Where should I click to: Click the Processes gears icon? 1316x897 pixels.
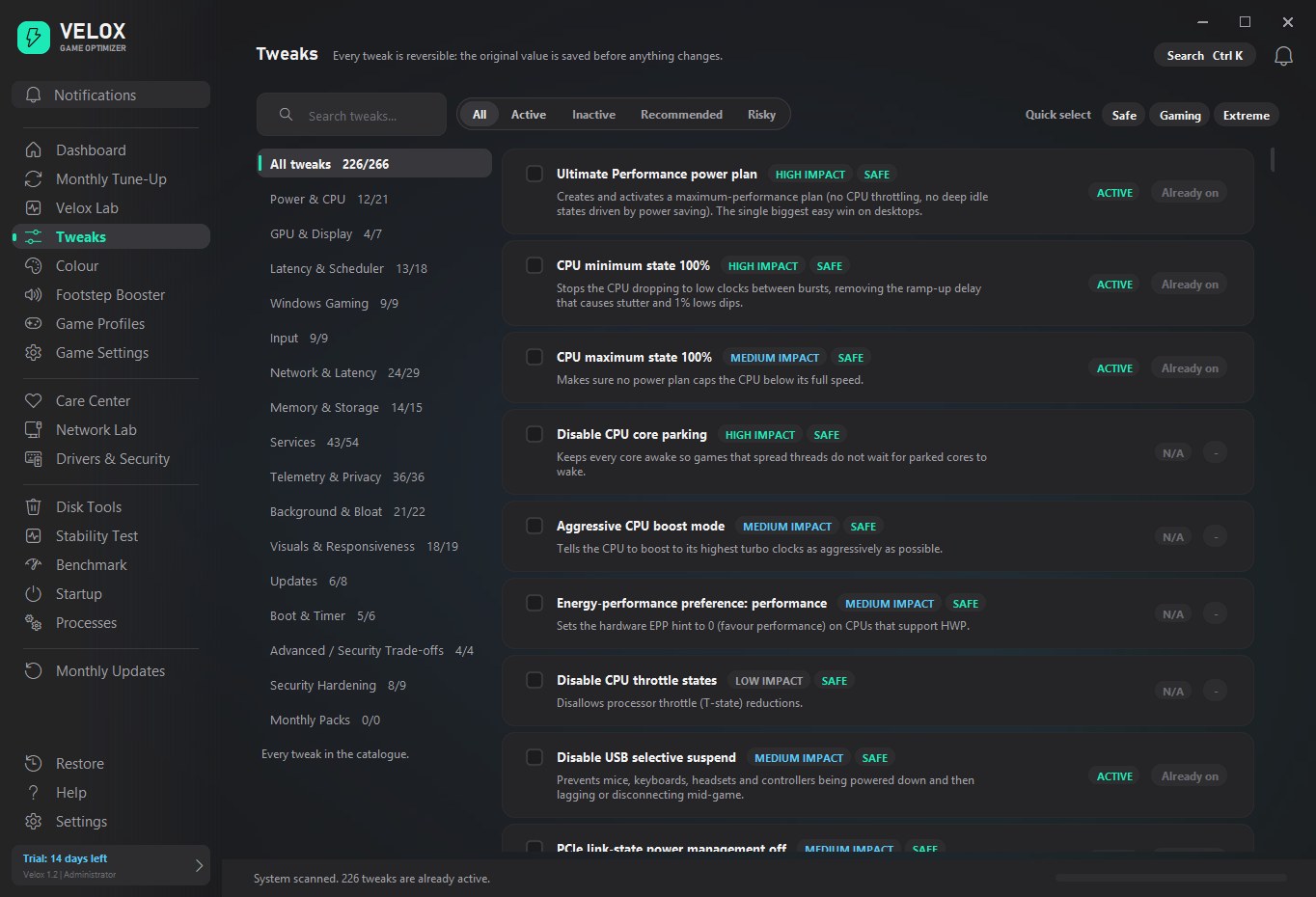[34, 623]
